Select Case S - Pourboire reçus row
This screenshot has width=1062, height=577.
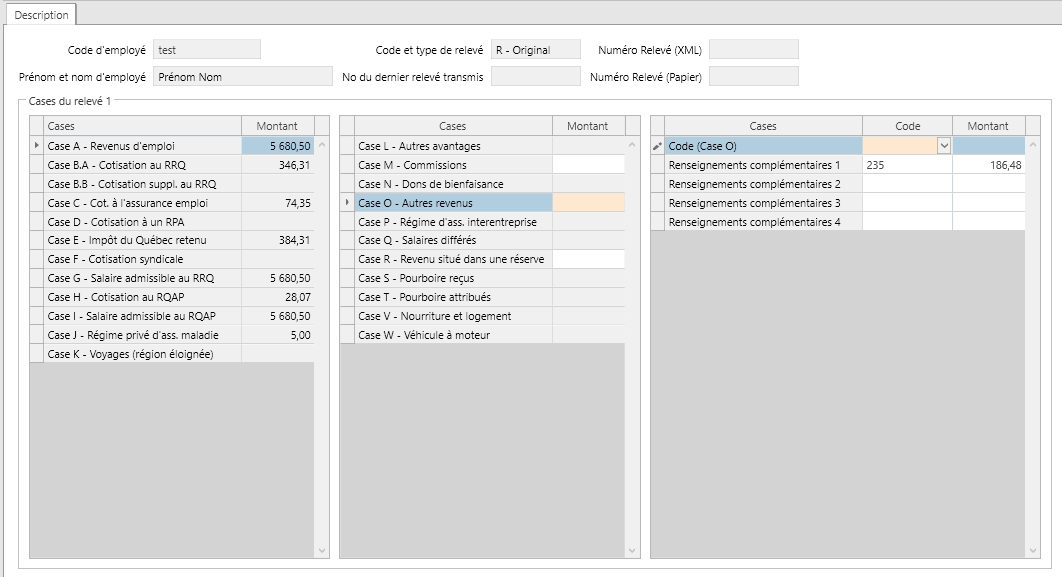pos(482,278)
